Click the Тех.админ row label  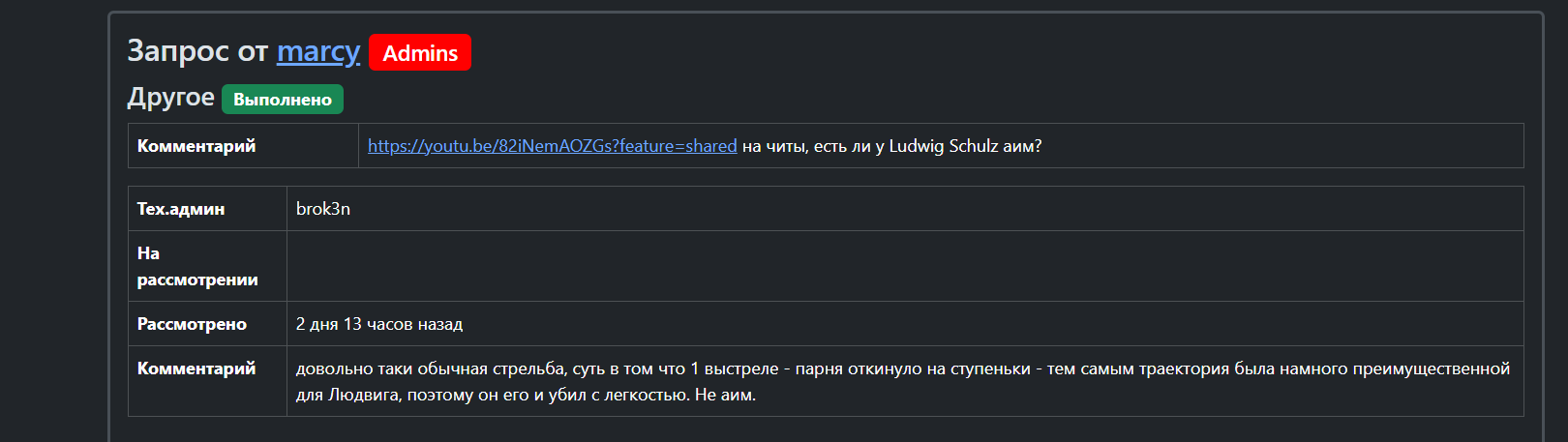click(181, 209)
